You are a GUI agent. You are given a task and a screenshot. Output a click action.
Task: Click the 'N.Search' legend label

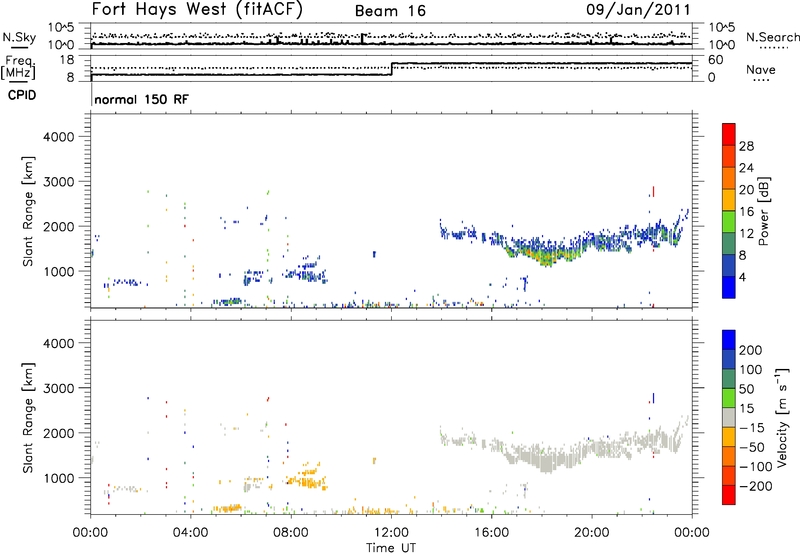click(x=772, y=37)
